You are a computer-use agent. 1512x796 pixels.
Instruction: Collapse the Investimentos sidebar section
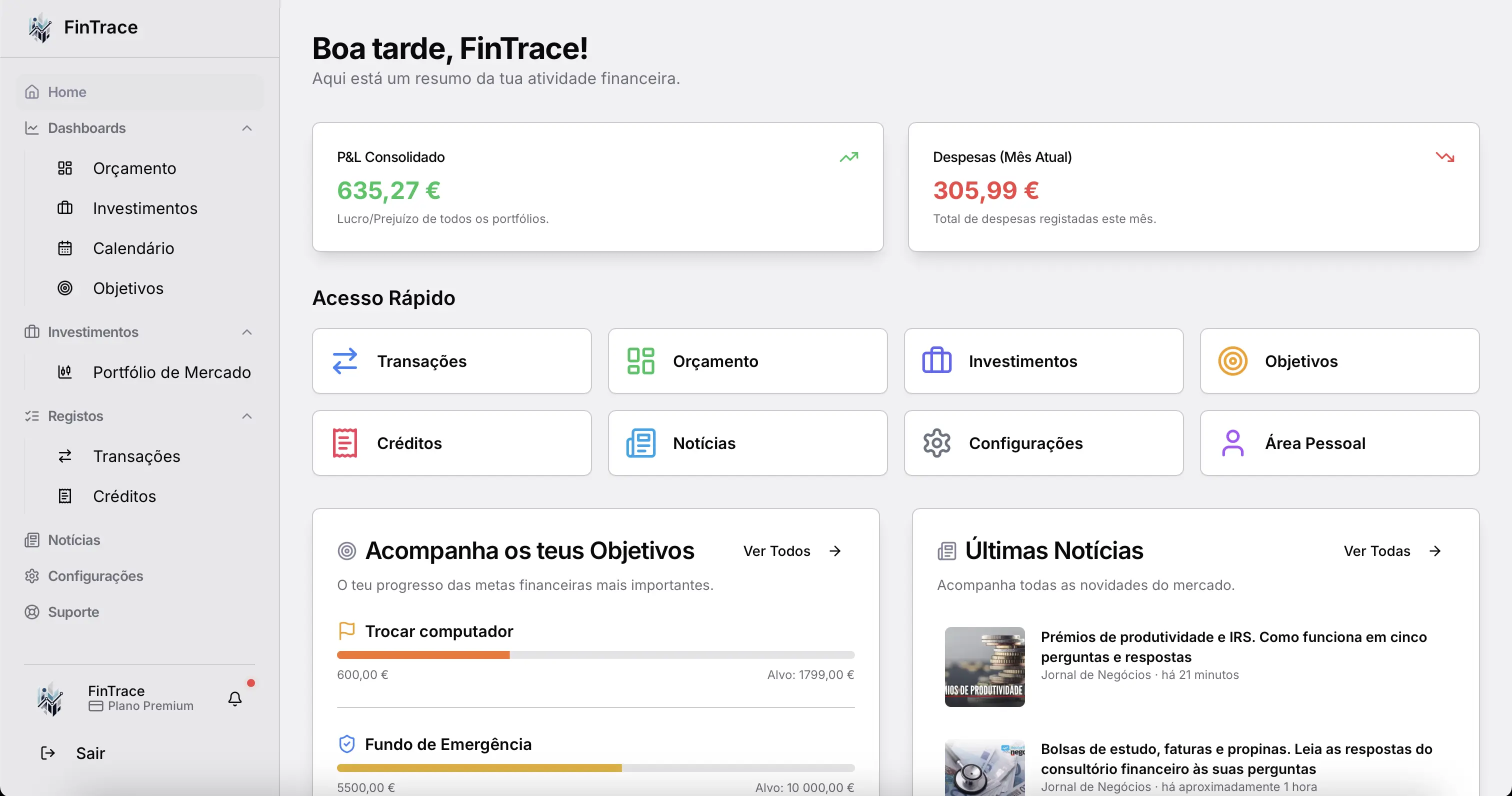pyautogui.click(x=247, y=332)
